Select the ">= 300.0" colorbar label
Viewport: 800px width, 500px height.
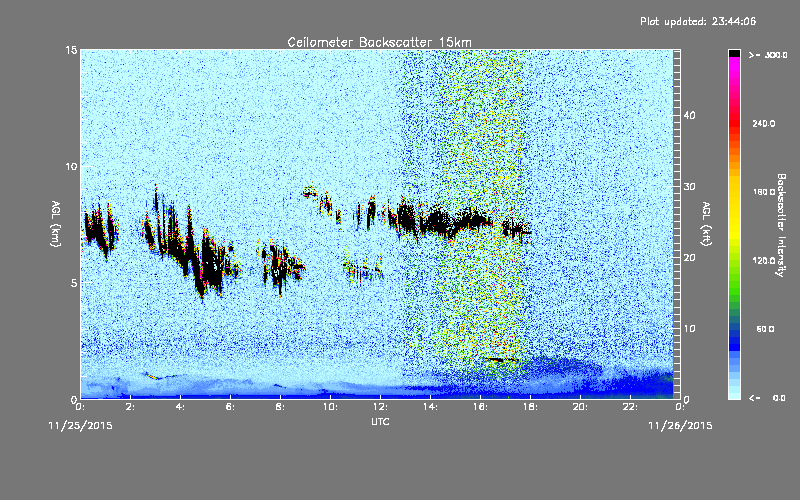click(768, 55)
